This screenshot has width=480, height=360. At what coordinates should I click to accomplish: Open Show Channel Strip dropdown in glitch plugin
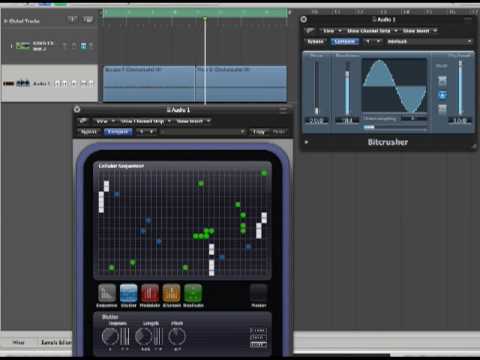coord(145,121)
